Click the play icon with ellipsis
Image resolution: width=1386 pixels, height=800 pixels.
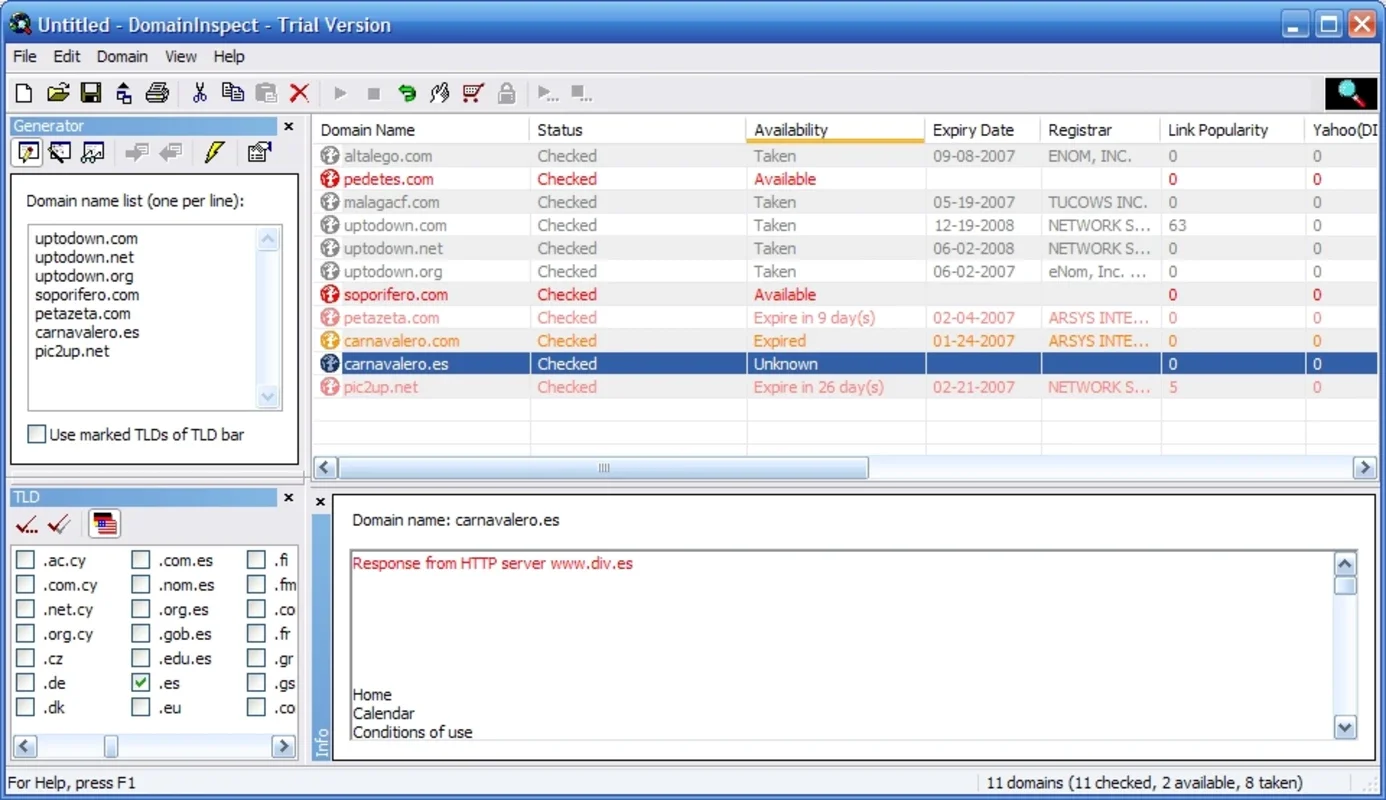[548, 94]
